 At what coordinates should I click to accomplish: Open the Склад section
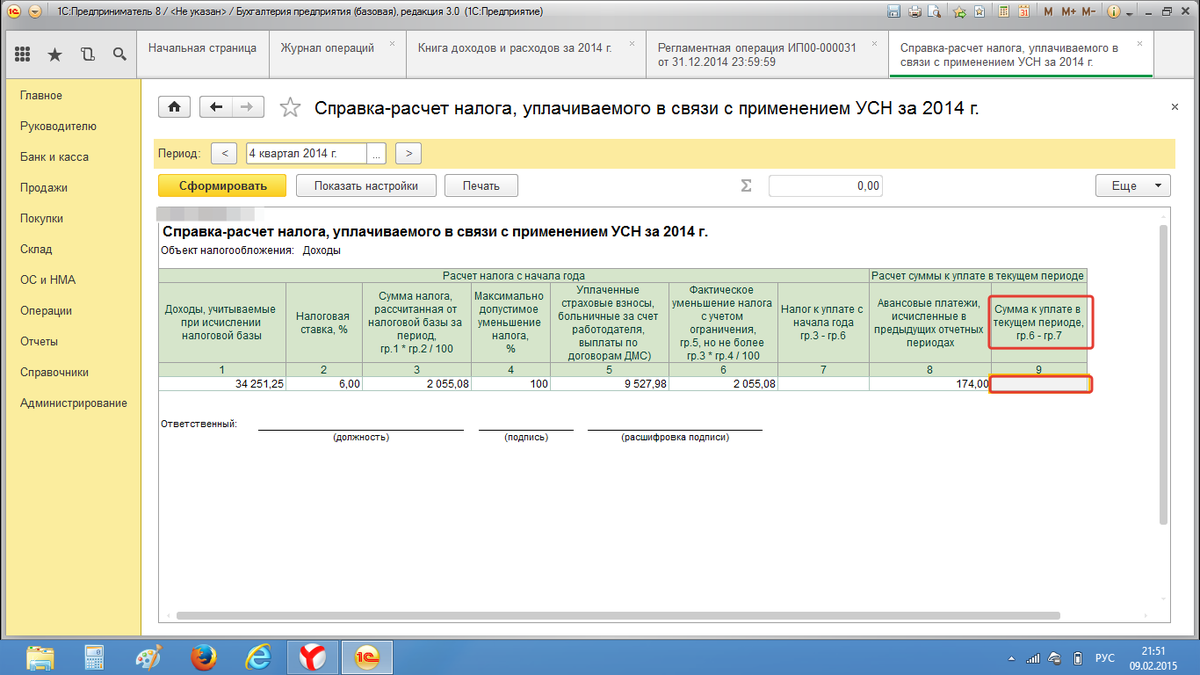[x=36, y=250]
